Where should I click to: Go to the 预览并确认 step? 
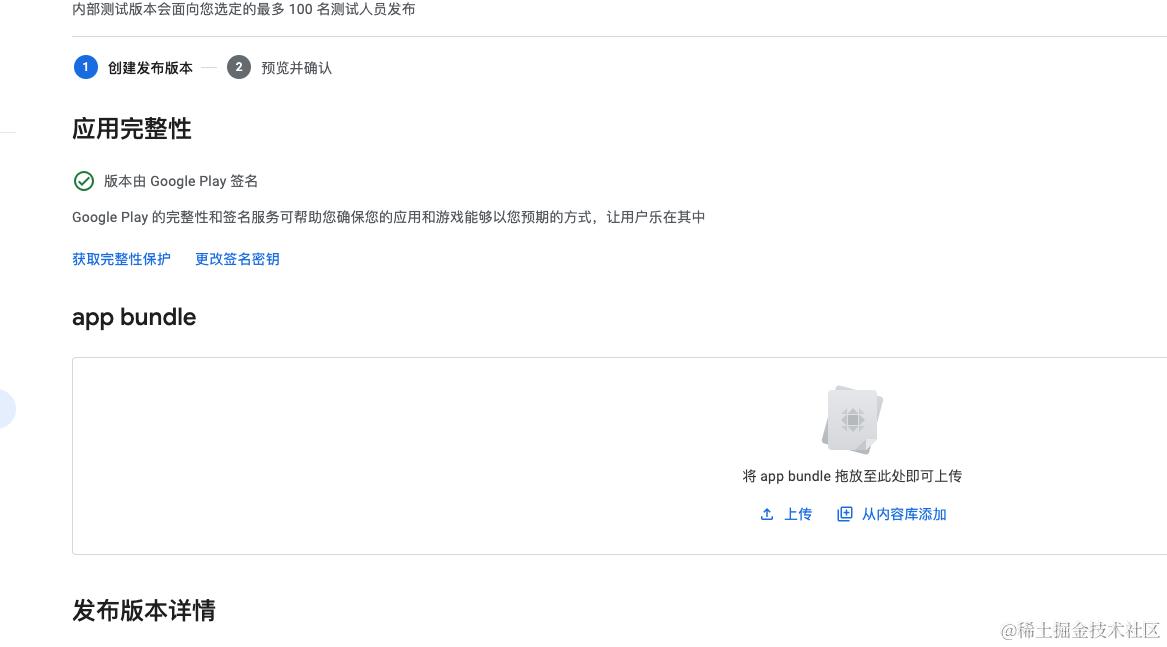(296, 68)
